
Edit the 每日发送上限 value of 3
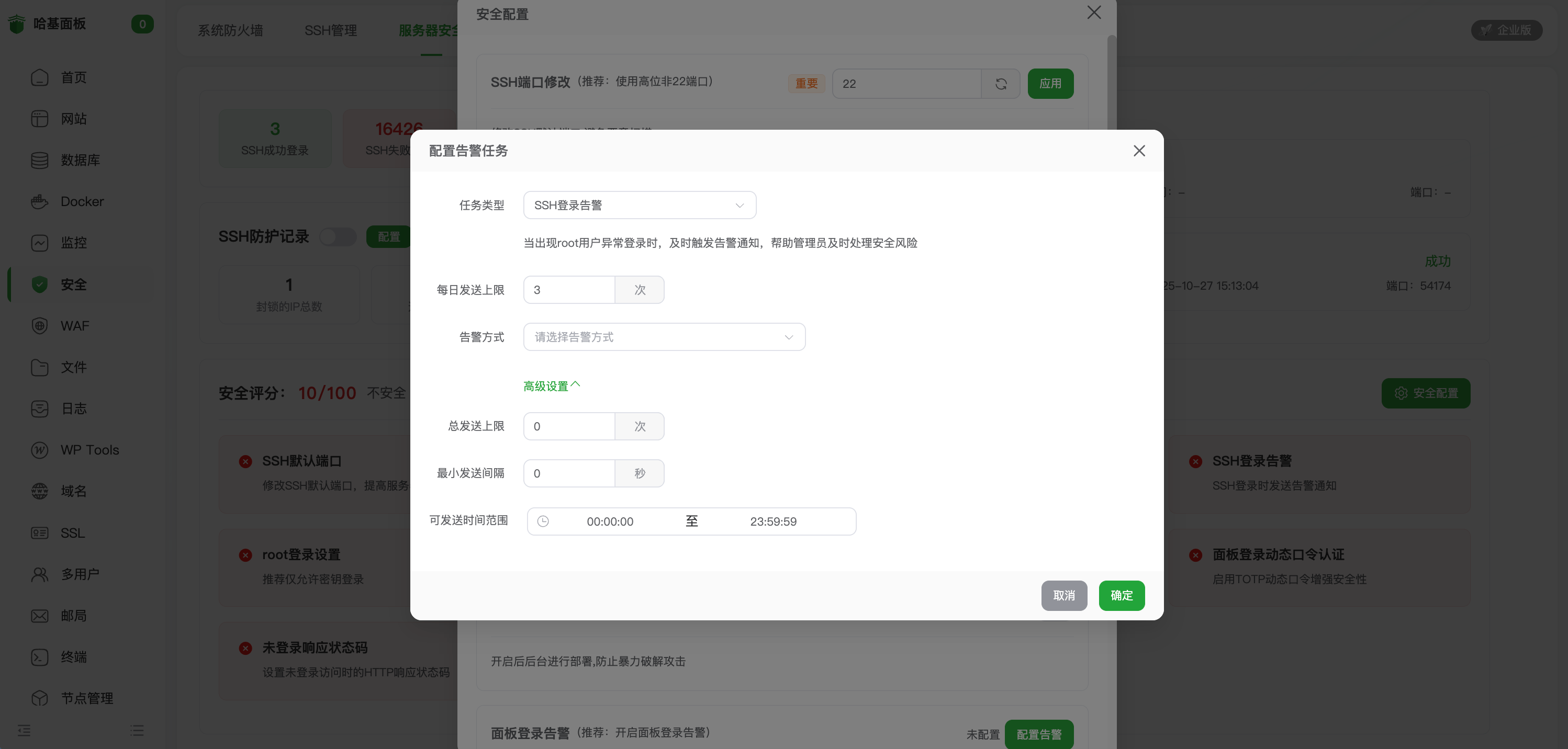569,290
